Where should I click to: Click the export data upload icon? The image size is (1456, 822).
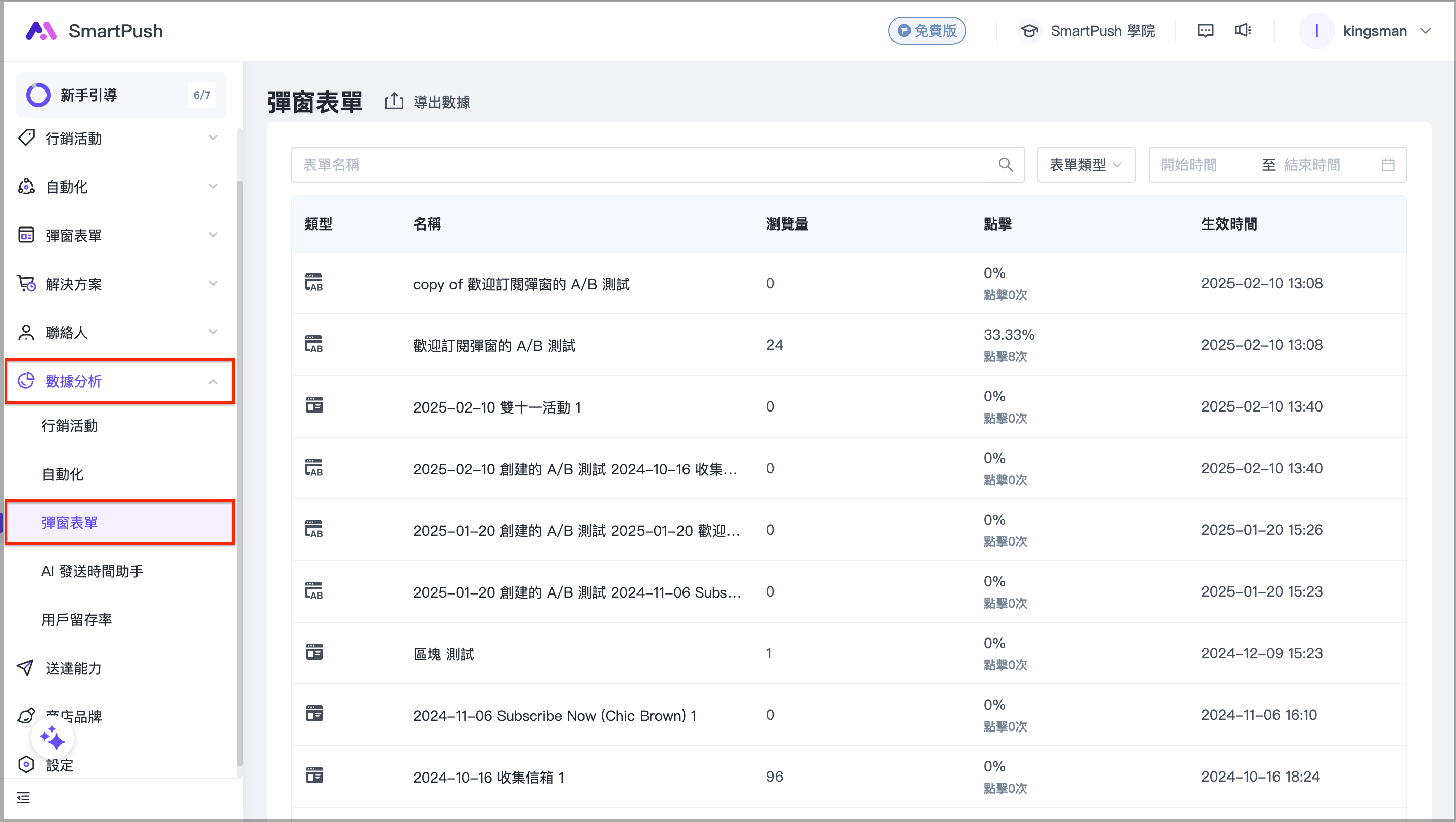[x=394, y=102]
